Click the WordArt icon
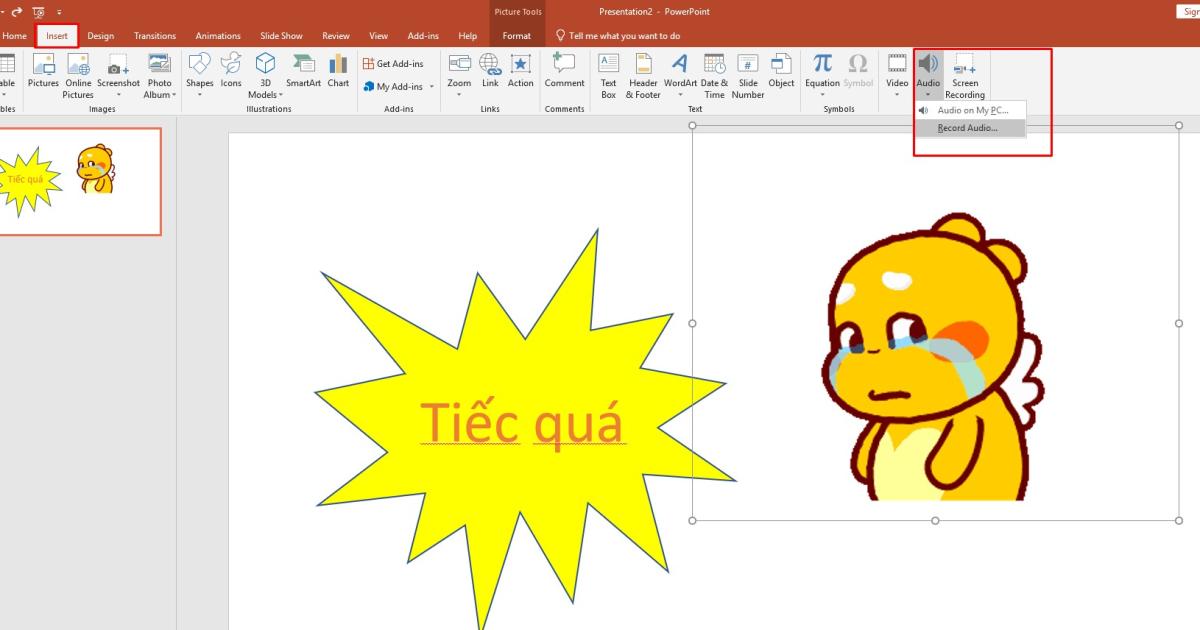This screenshot has height=630, width=1200. 679,64
